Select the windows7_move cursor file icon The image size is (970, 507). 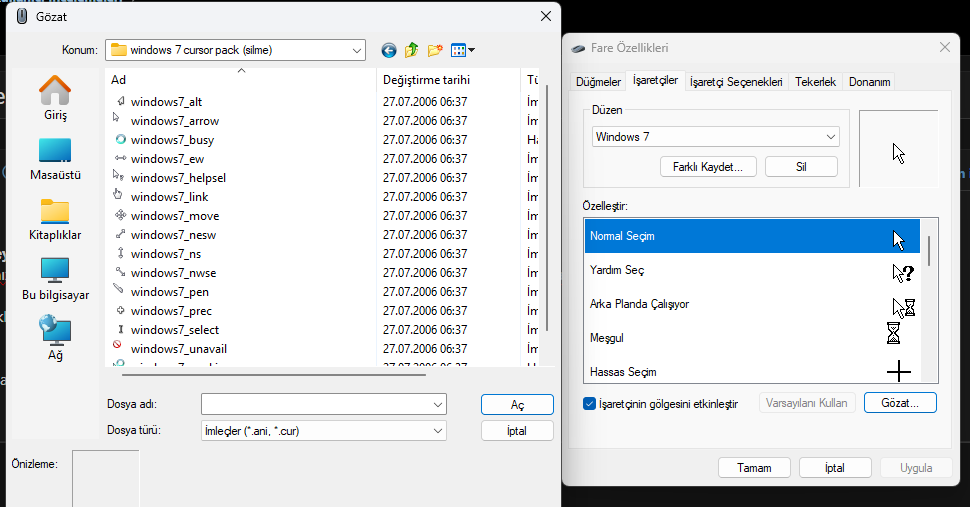point(120,215)
